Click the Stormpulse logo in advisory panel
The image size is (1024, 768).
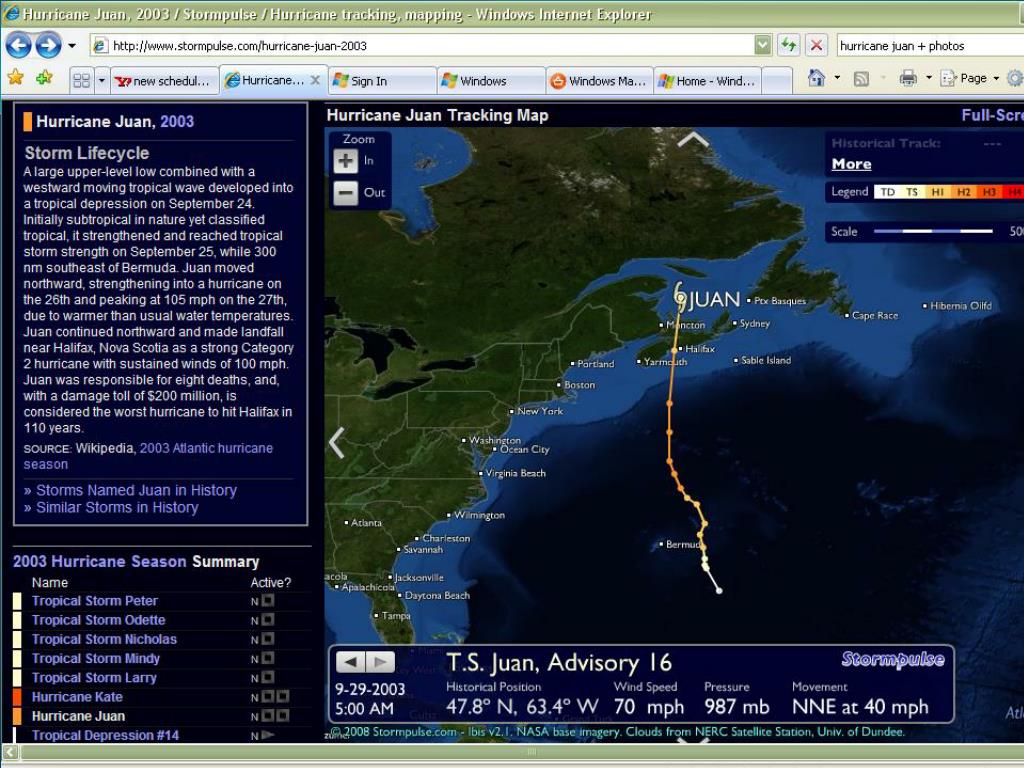coord(893,659)
